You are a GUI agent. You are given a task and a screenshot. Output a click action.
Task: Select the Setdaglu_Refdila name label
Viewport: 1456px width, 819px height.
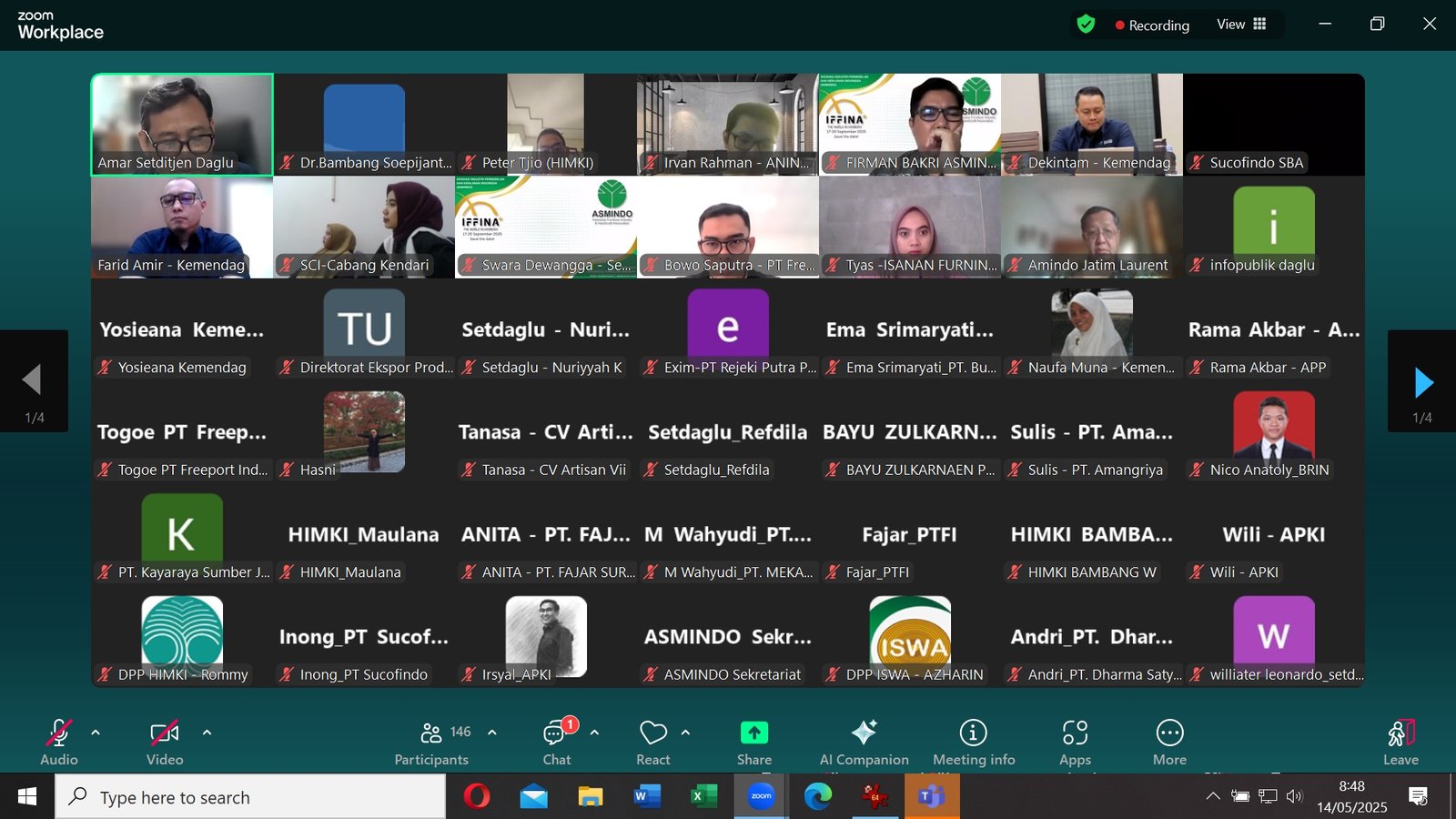716,470
